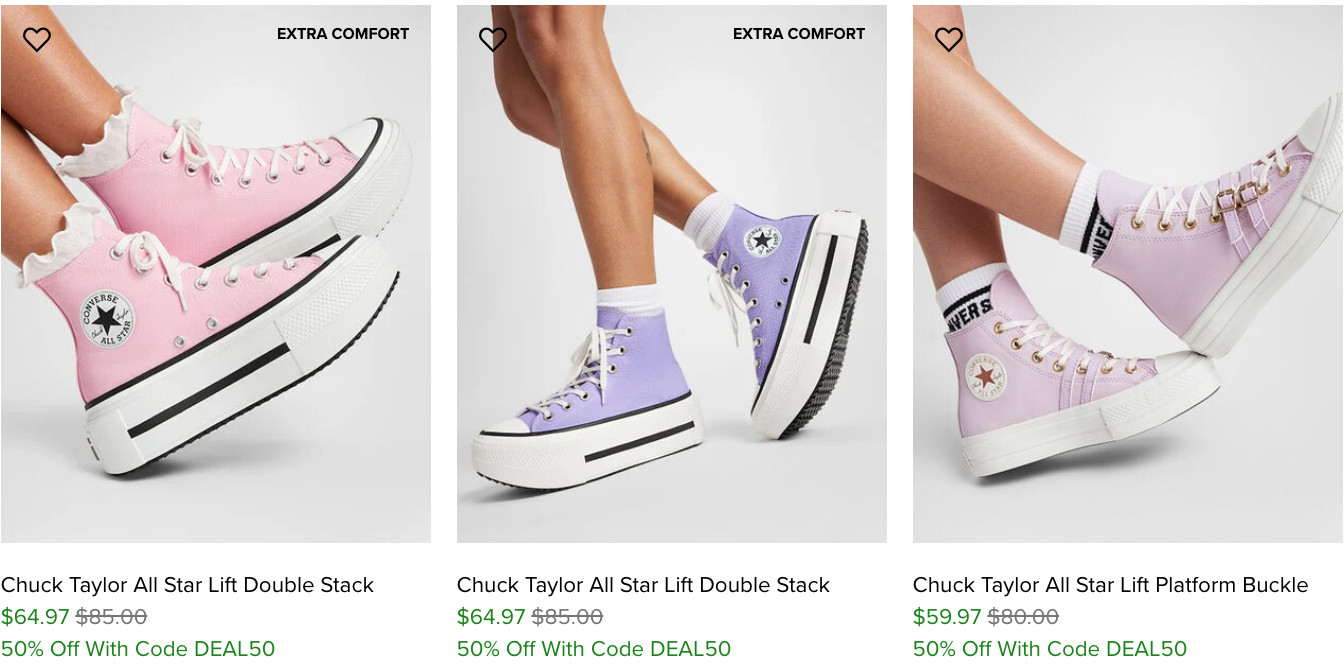Click the $64.97 sale price under the pink sneaker
This screenshot has height=672, width=1344.
pyautogui.click(x=35, y=617)
